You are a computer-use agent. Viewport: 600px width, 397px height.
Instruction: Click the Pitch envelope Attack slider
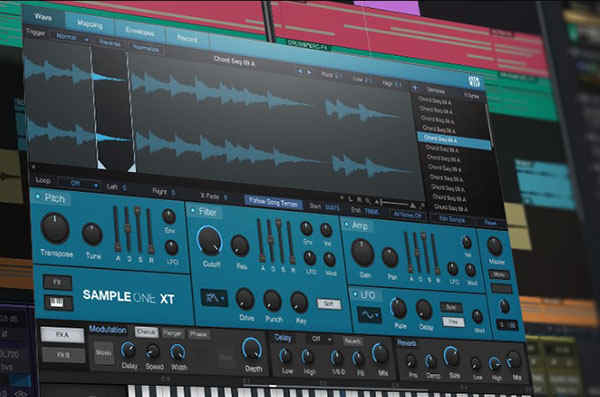[116, 229]
